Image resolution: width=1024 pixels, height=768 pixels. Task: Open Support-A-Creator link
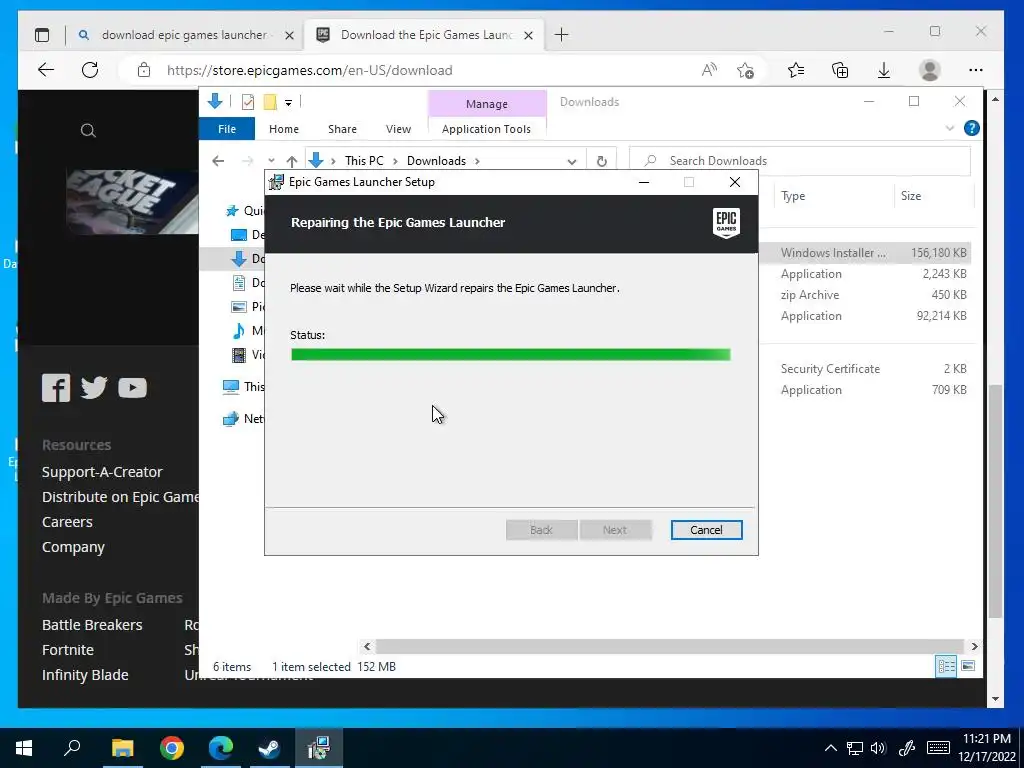click(x=102, y=472)
